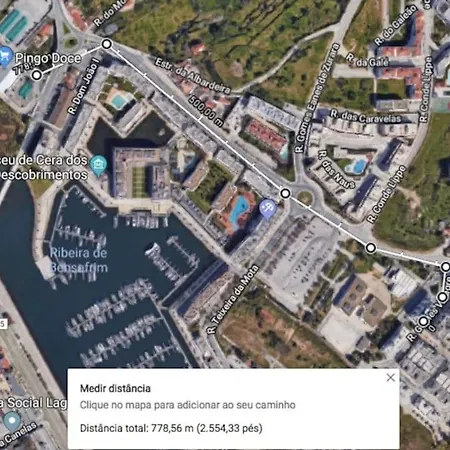
Task: Click the Distância total readout text
Action: pos(171,428)
